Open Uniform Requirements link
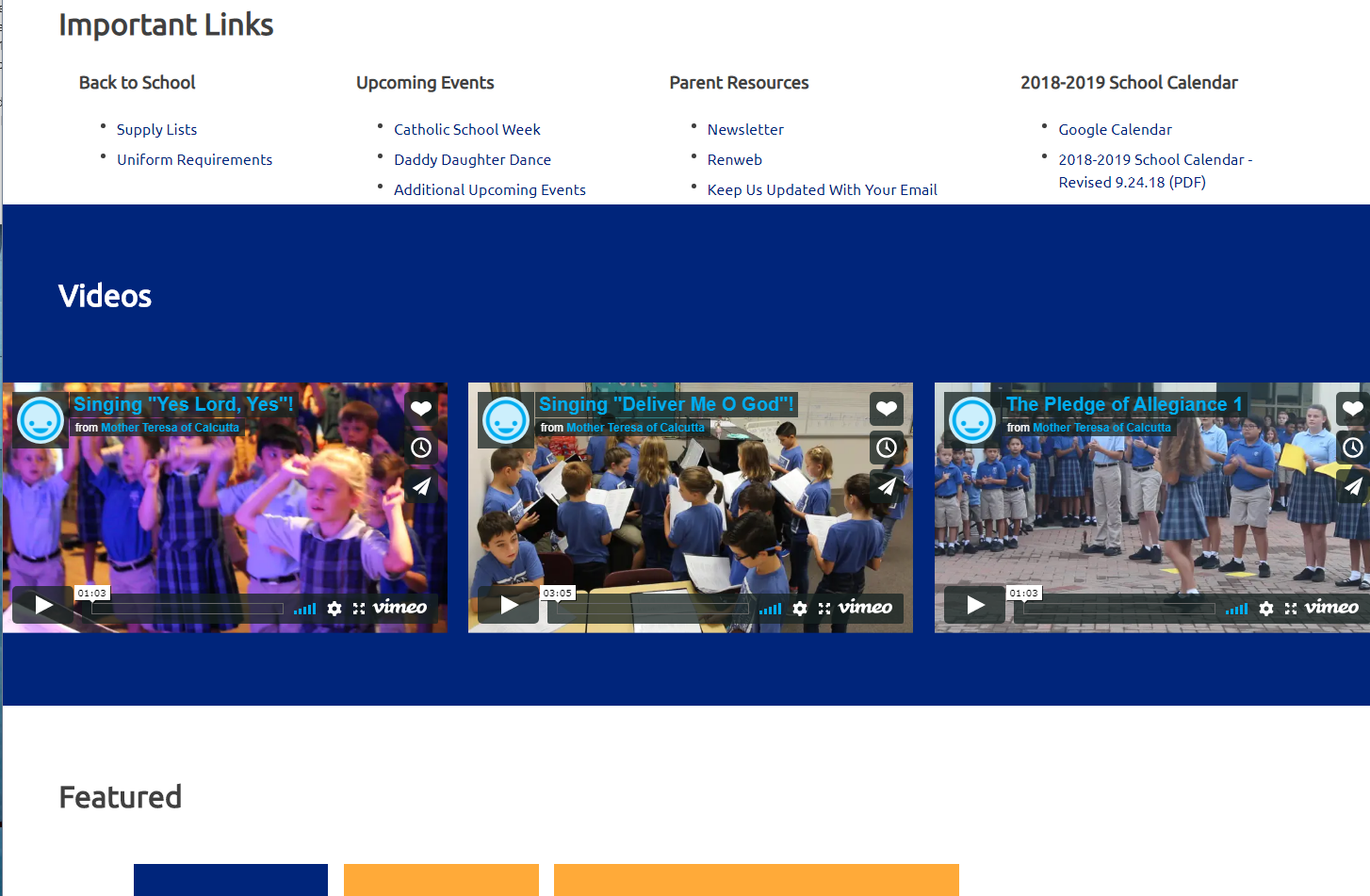The image size is (1370, 896). coord(194,160)
